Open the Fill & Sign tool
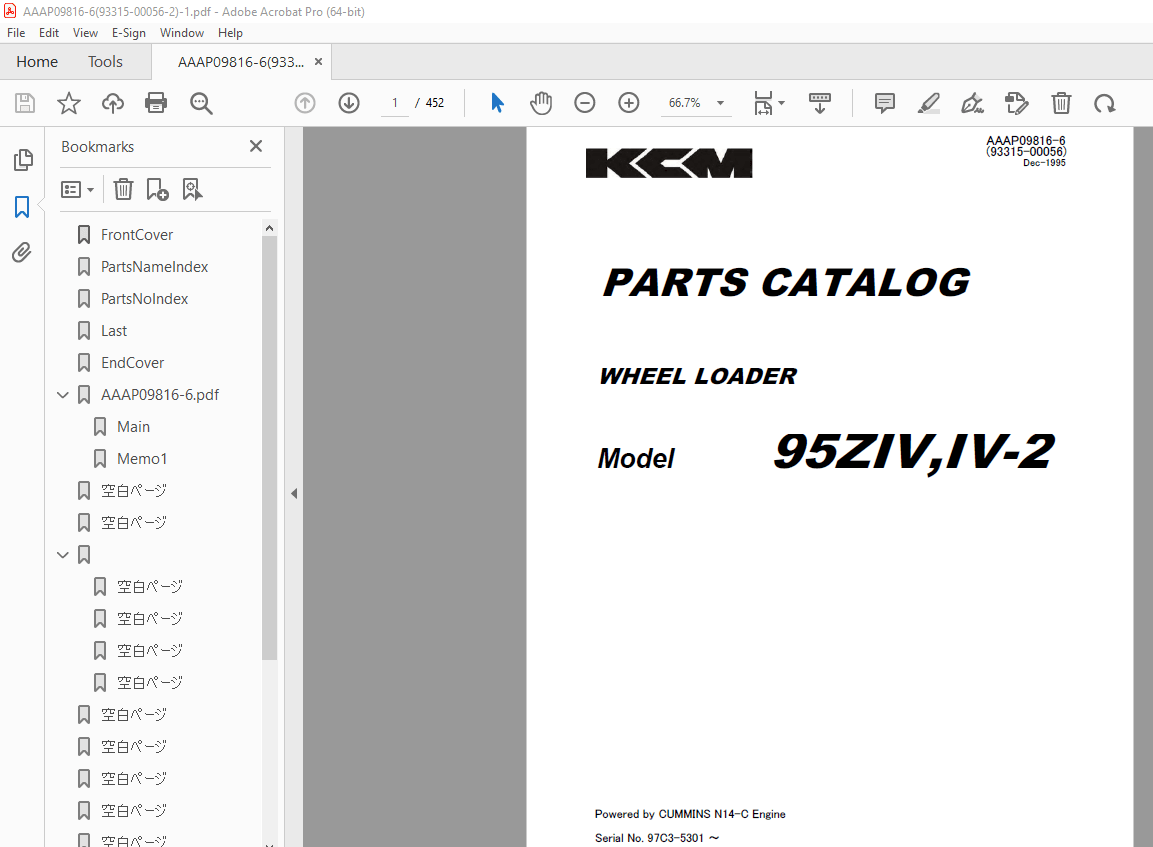This screenshot has width=1153, height=847. tap(971, 103)
